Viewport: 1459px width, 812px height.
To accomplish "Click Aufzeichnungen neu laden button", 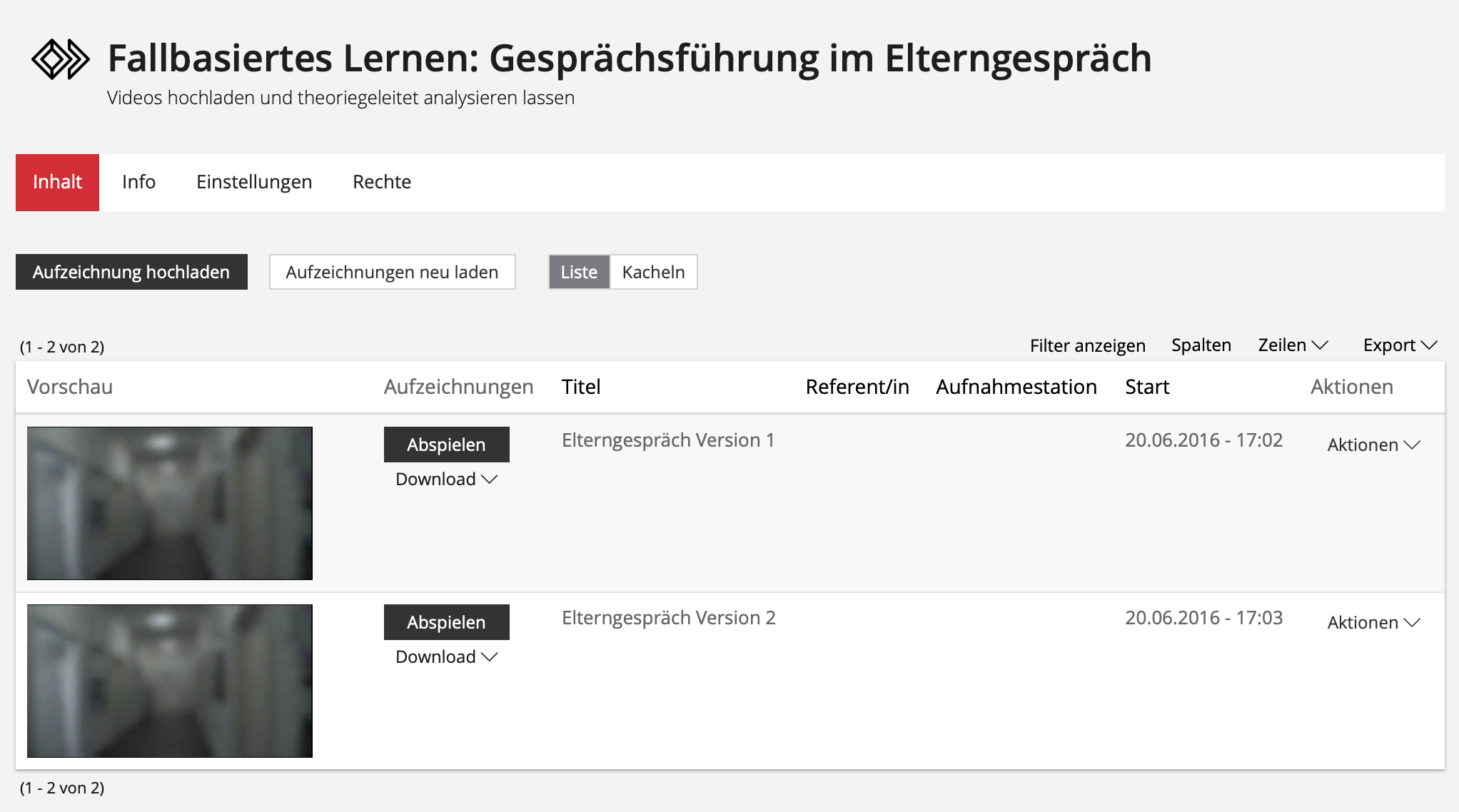I will (392, 272).
